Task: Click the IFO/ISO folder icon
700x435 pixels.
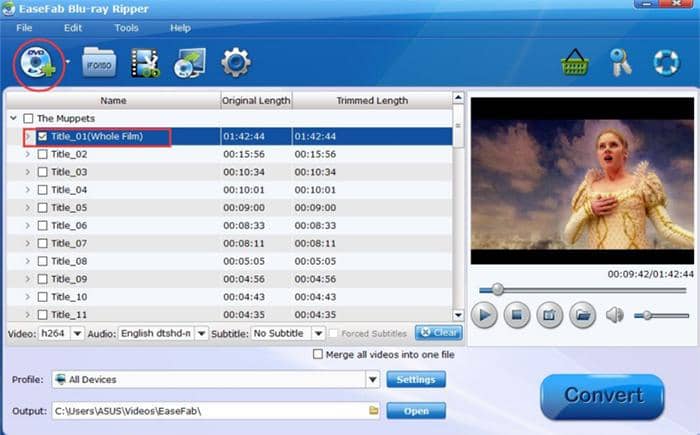Action: (99, 63)
